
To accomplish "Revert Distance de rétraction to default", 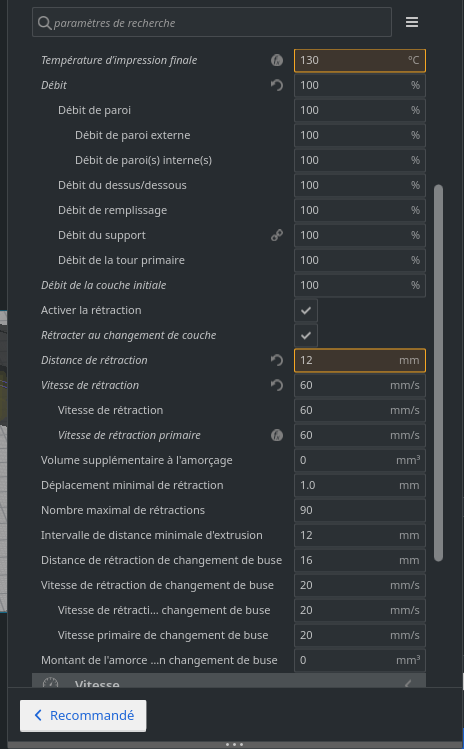I will [x=277, y=360].
